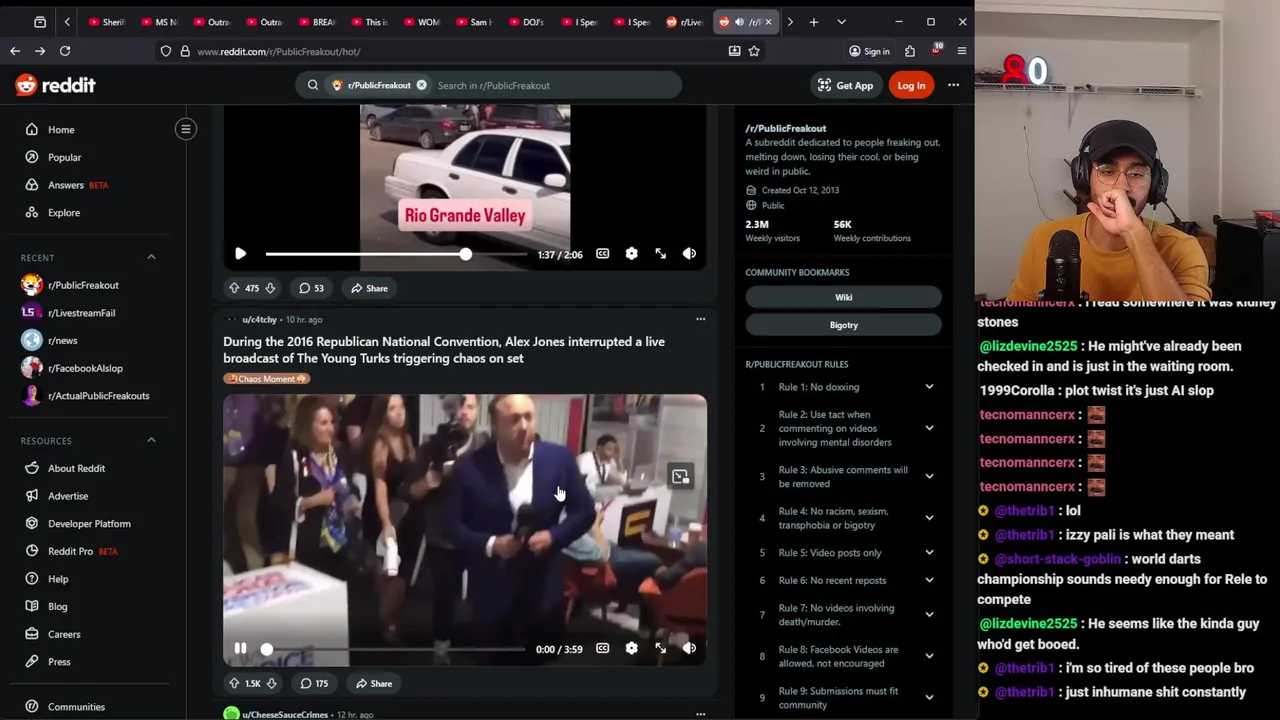Upvote the Rio Grande Valley post
The height and width of the screenshot is (720, 1280).
234,288
